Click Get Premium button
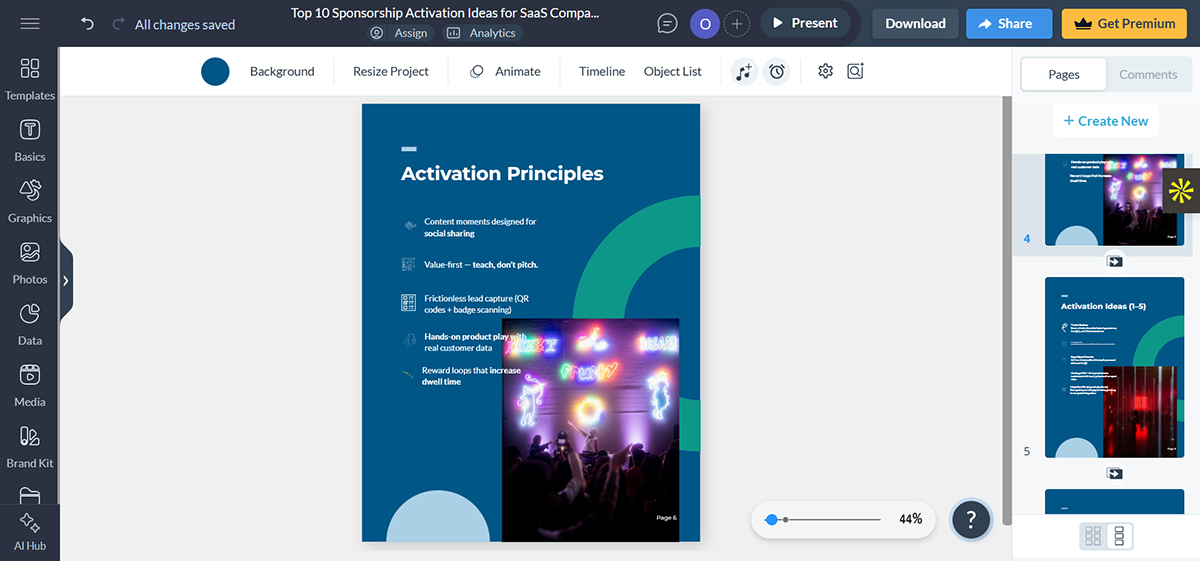Viewport: 1200px width, 561px height. [x=1124, y=24]
